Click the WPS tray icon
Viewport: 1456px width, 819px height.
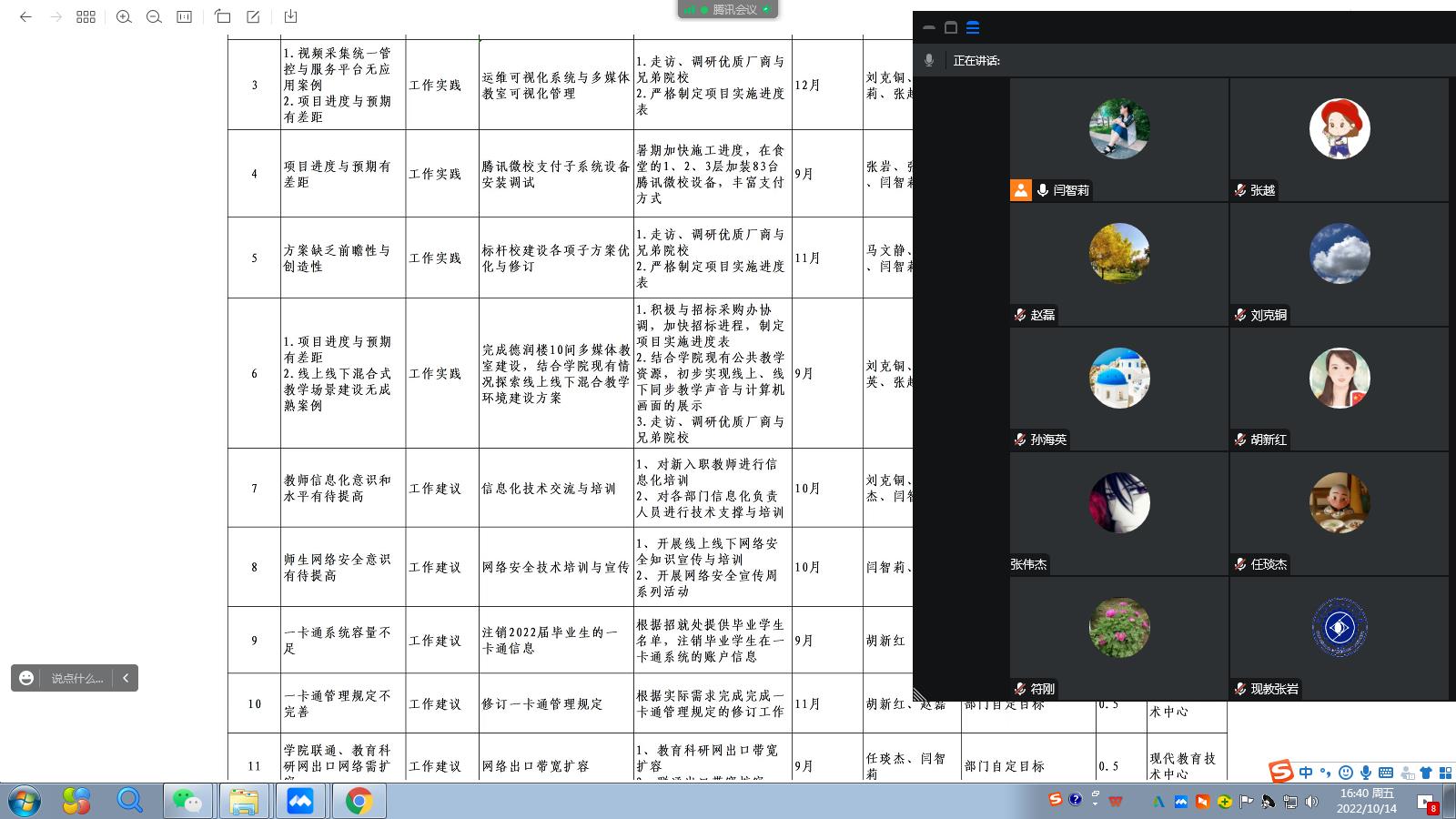(1115, 802)
